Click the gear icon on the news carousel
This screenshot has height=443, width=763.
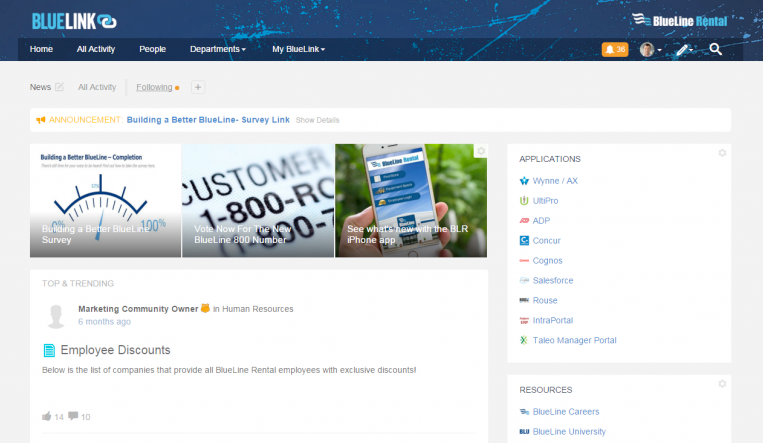tap(481, 151)
